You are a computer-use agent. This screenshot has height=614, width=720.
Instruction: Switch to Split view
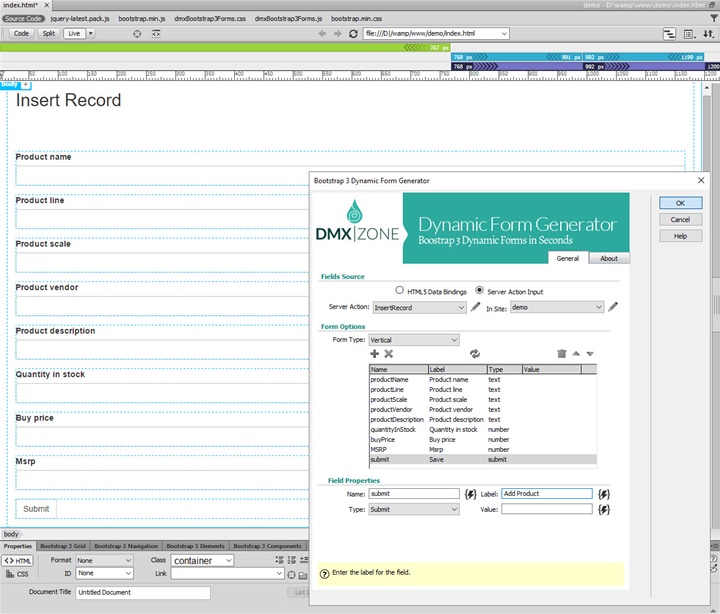(49, 34)
